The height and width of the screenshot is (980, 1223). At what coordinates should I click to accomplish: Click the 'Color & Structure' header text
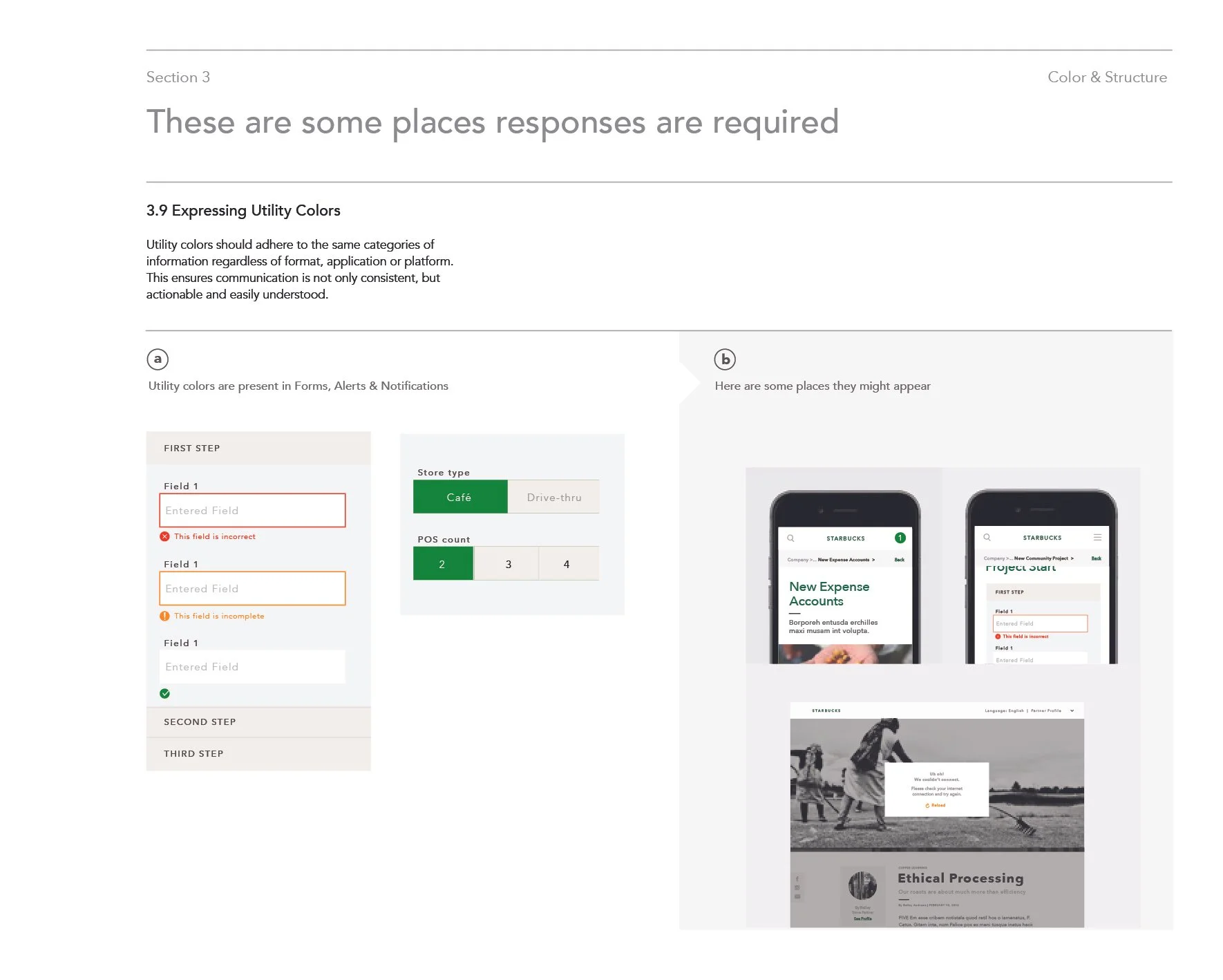tap(1107, 77)
